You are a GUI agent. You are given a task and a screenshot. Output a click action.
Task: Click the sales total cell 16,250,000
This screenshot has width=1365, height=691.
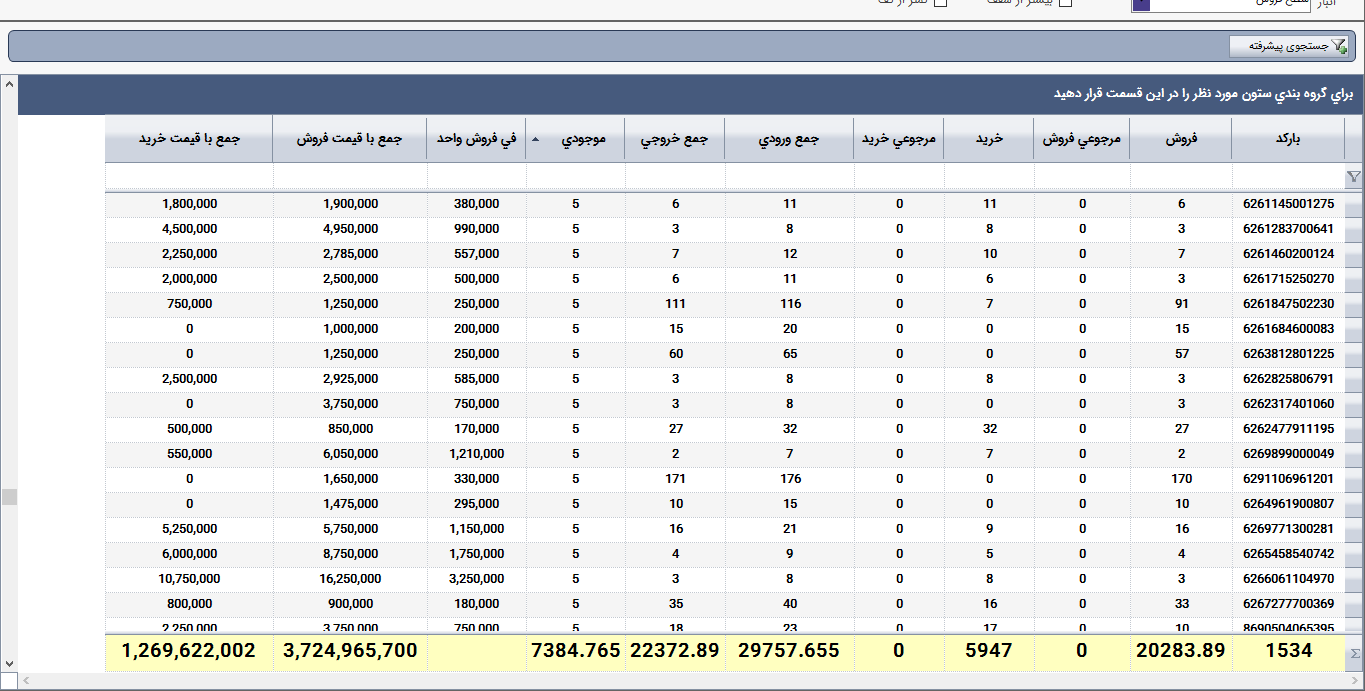(349, 579)
